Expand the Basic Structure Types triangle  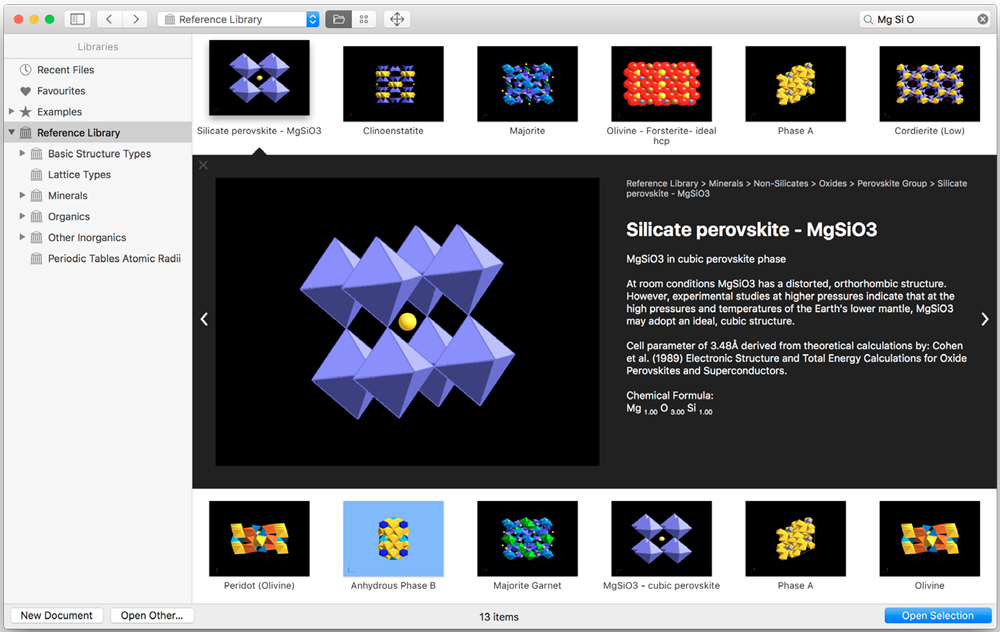tap(22, 153)
